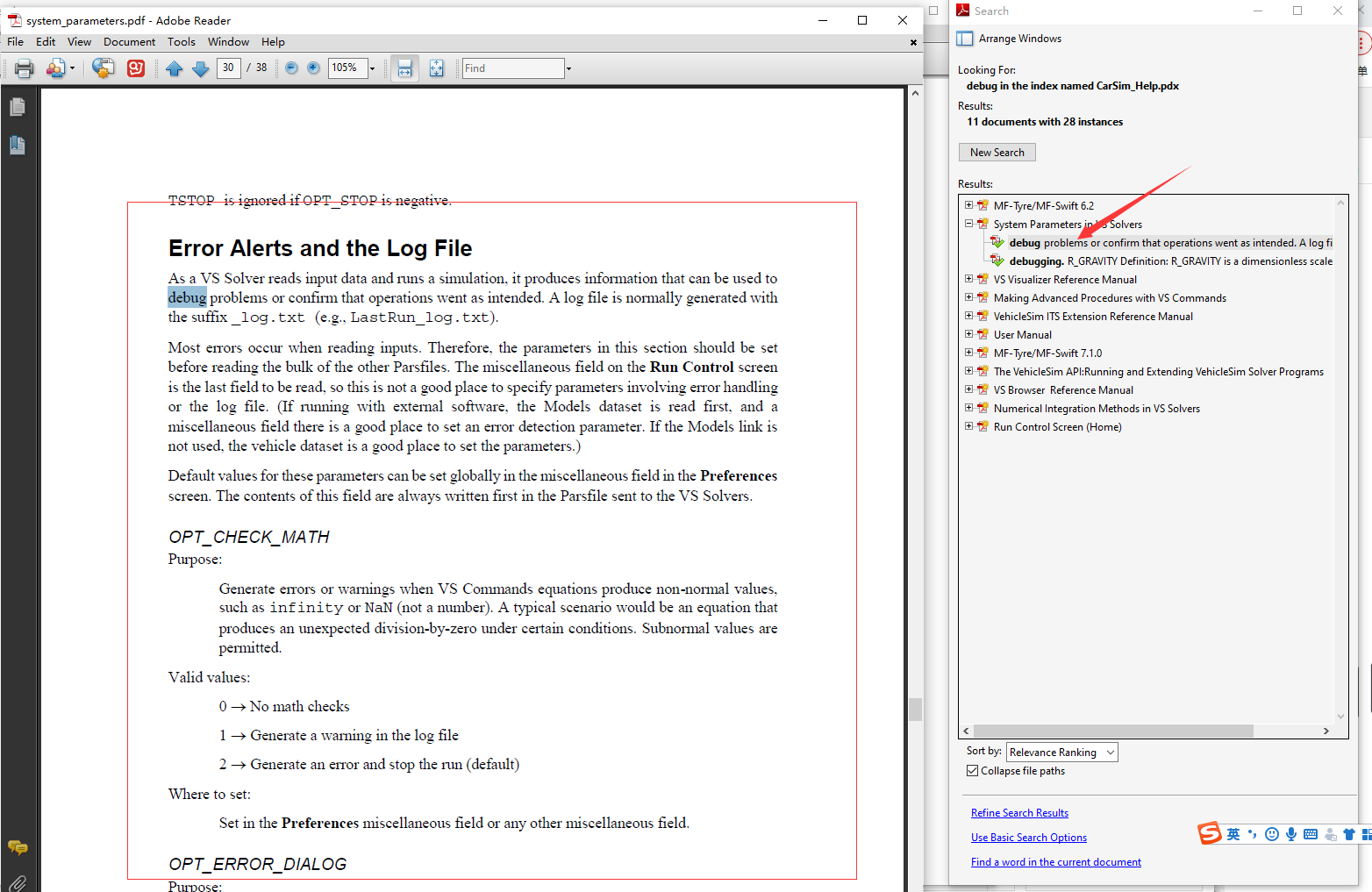Expand VehicleSim ITS Extension Reference Manual result
The height and width of the screenshot is (892, 1372).
point(968,316)
